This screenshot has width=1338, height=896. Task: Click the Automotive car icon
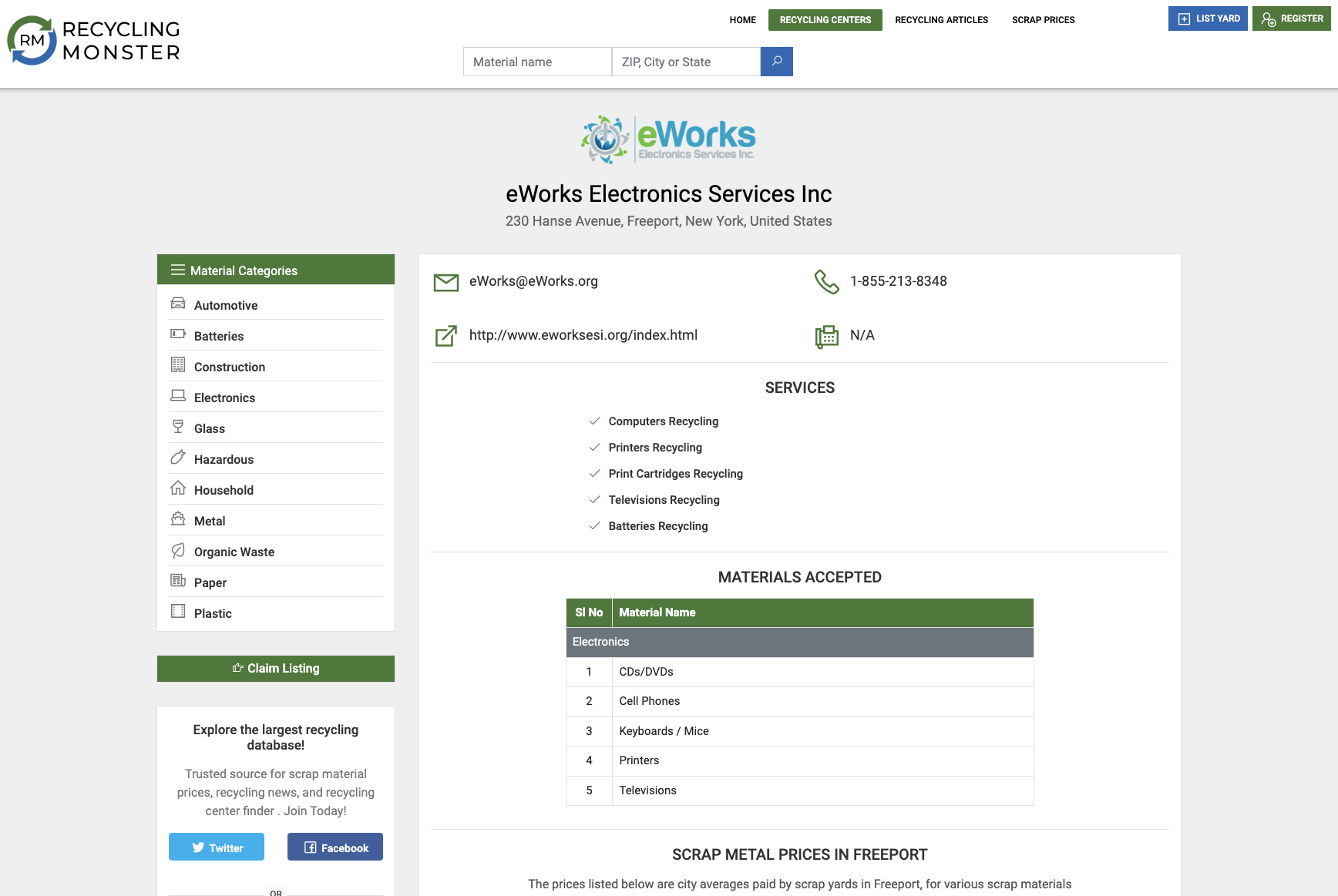(178, 304)
